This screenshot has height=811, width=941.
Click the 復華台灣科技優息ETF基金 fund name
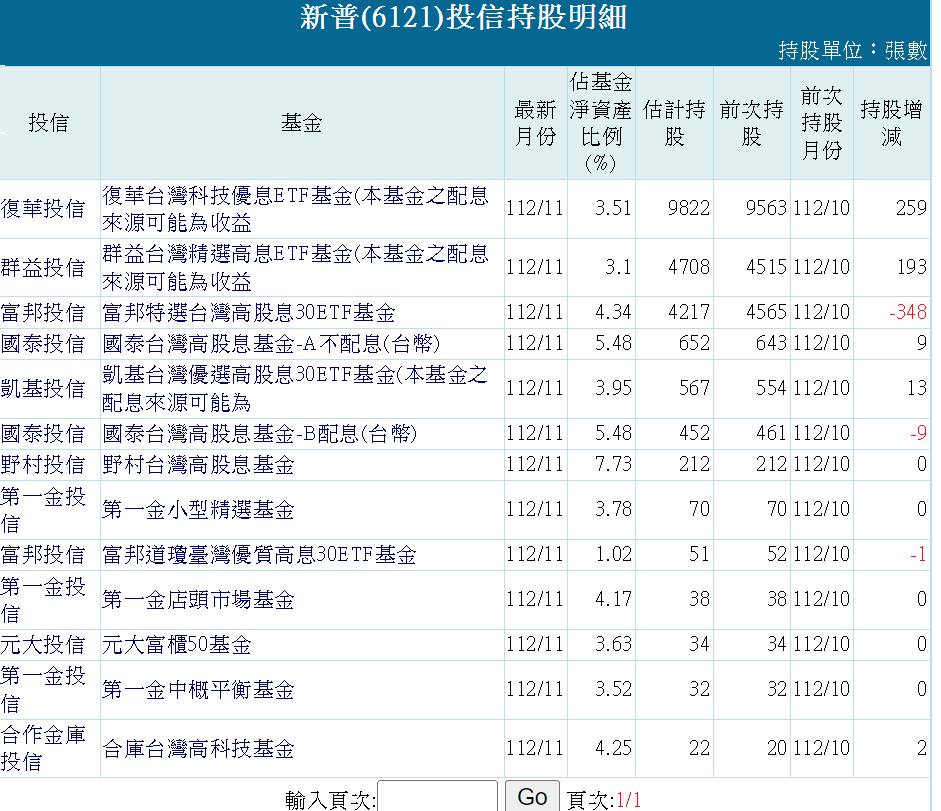point(295,209)
